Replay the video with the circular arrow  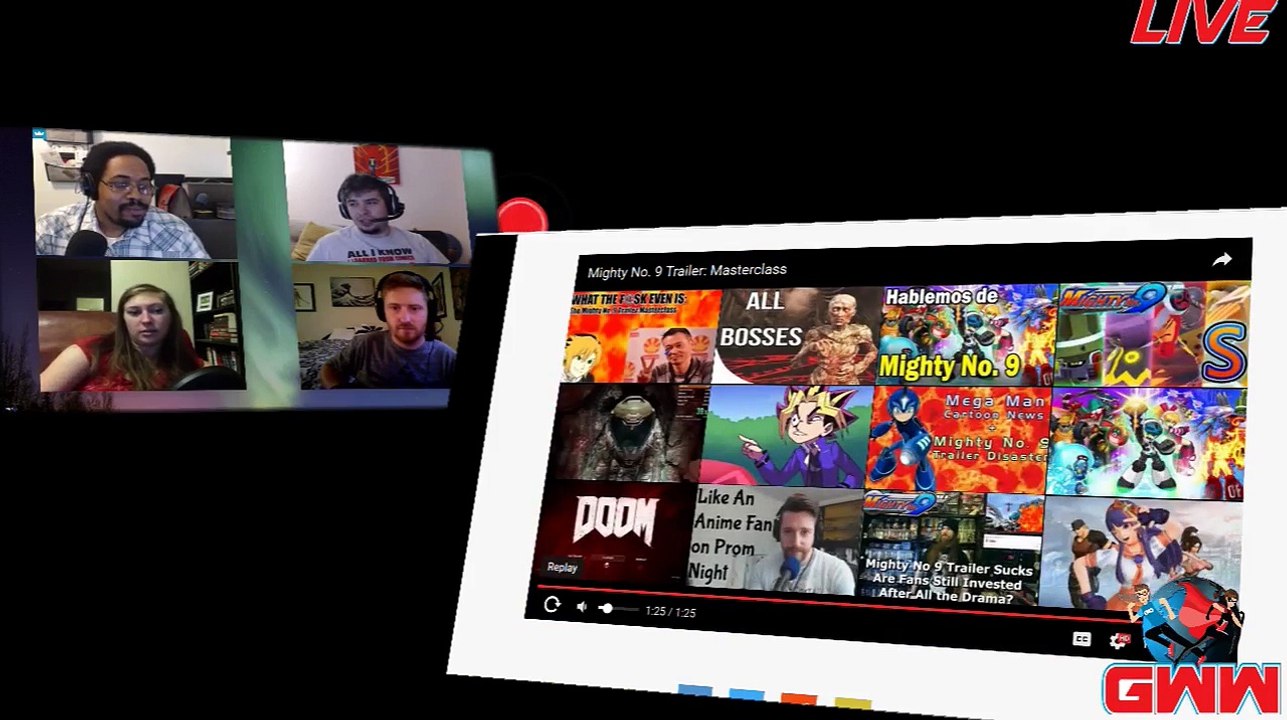point(552,604)
